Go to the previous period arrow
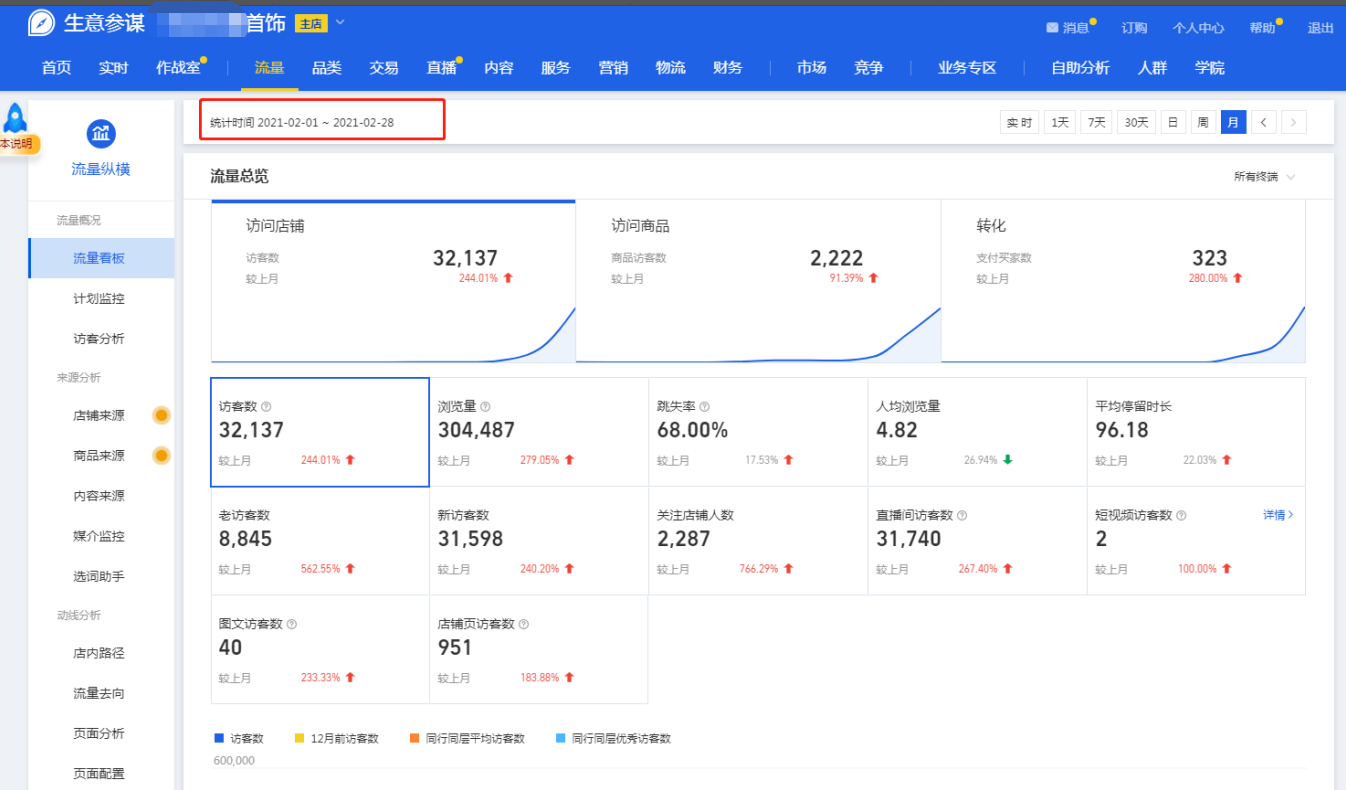This screenshot has height=790, width=1346. point(1264,122)
